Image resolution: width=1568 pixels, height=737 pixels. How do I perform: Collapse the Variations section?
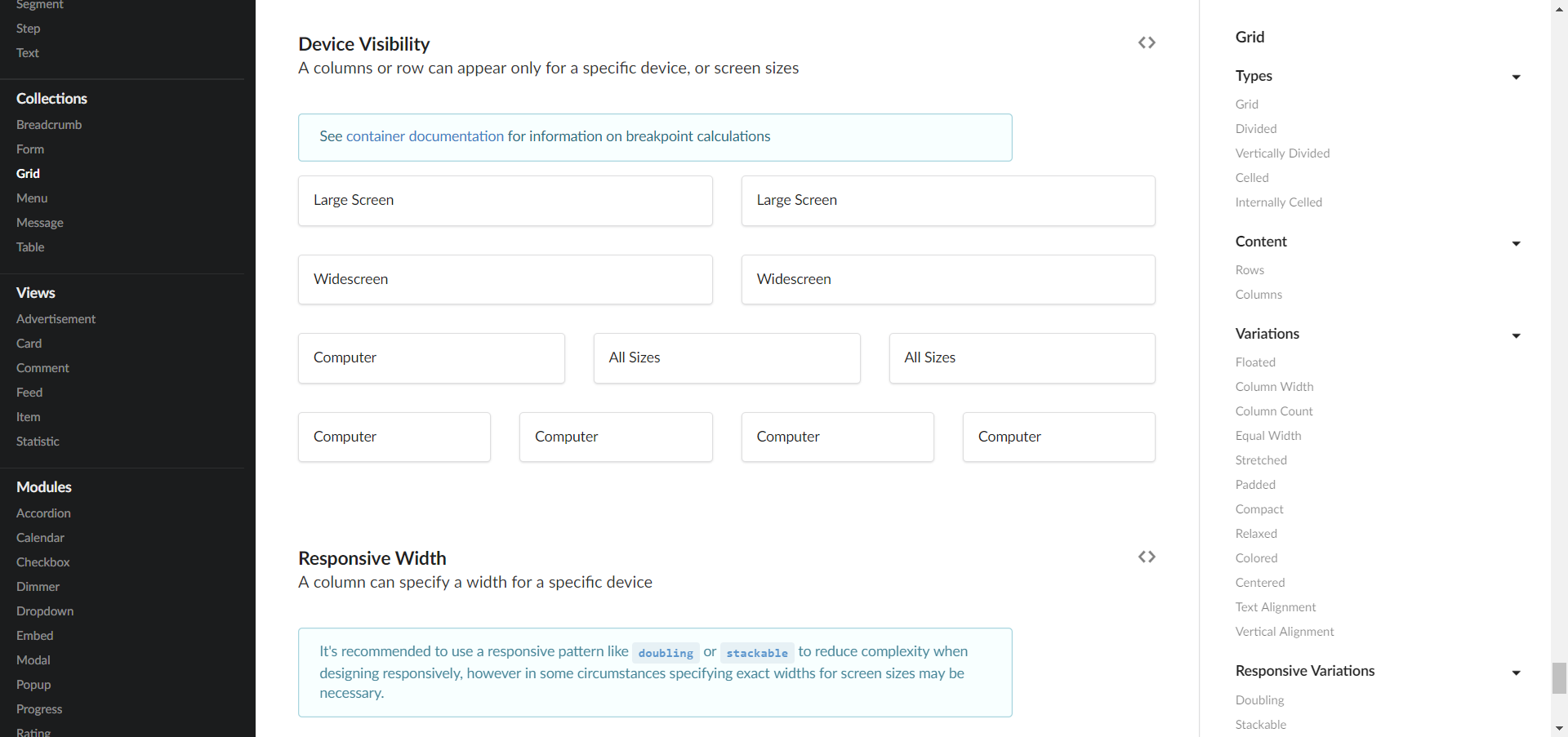(x=1517, y=335)
